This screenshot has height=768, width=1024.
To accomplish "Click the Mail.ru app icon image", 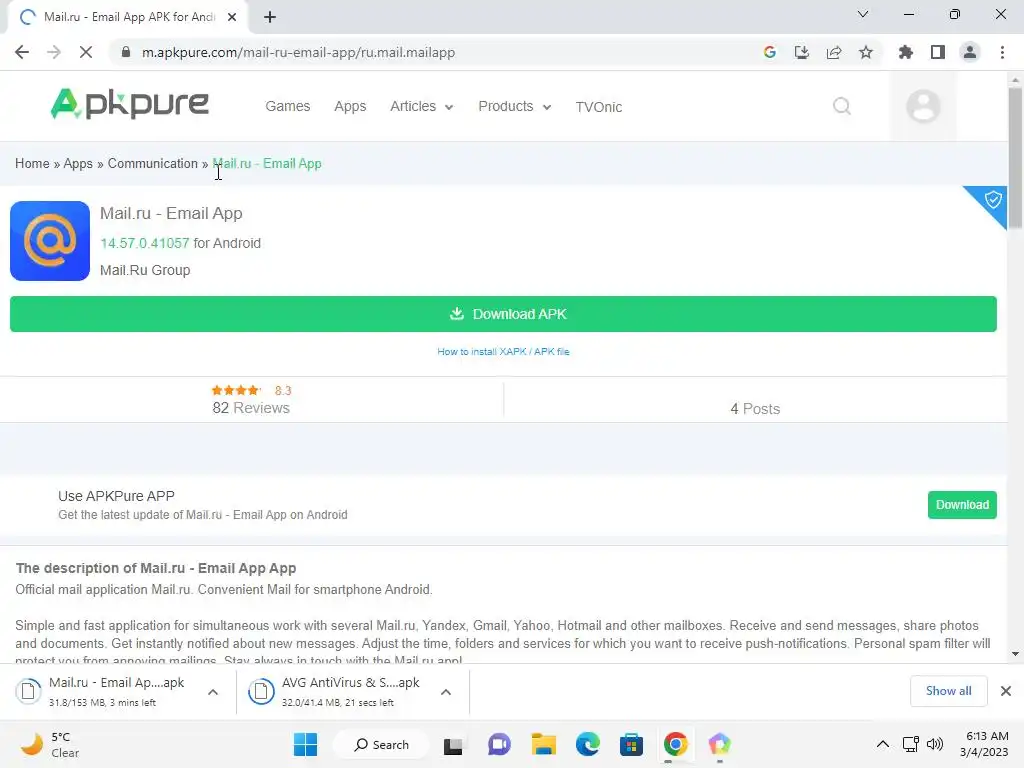I will [50, 241].
